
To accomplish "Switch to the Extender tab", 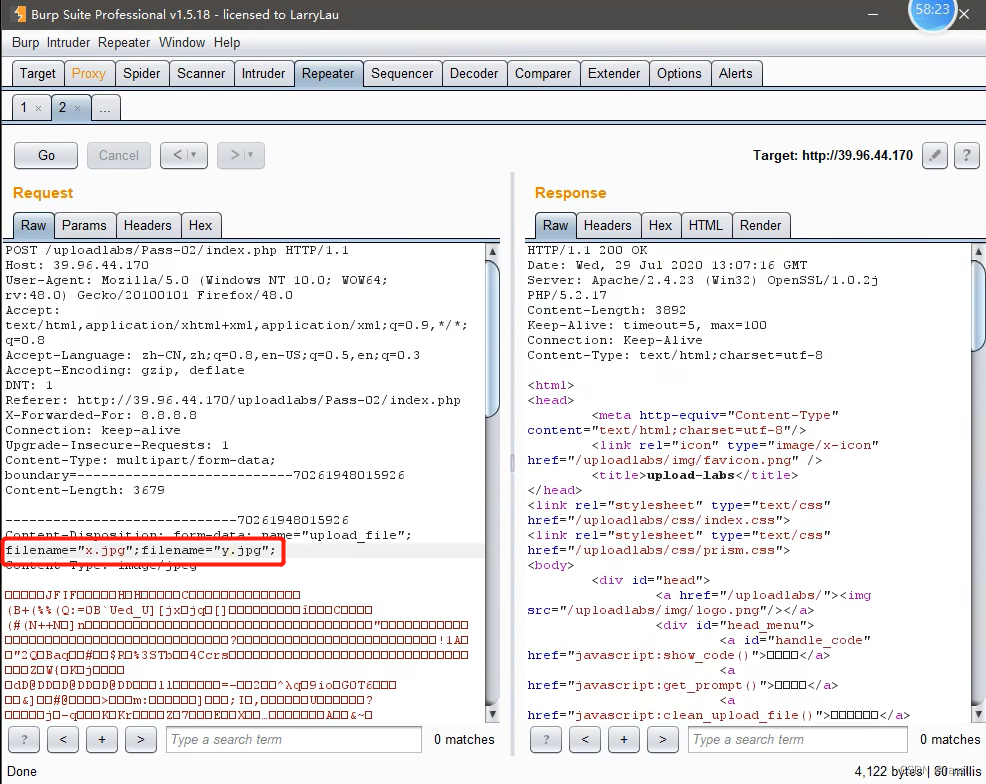I will tap(614, 74).
